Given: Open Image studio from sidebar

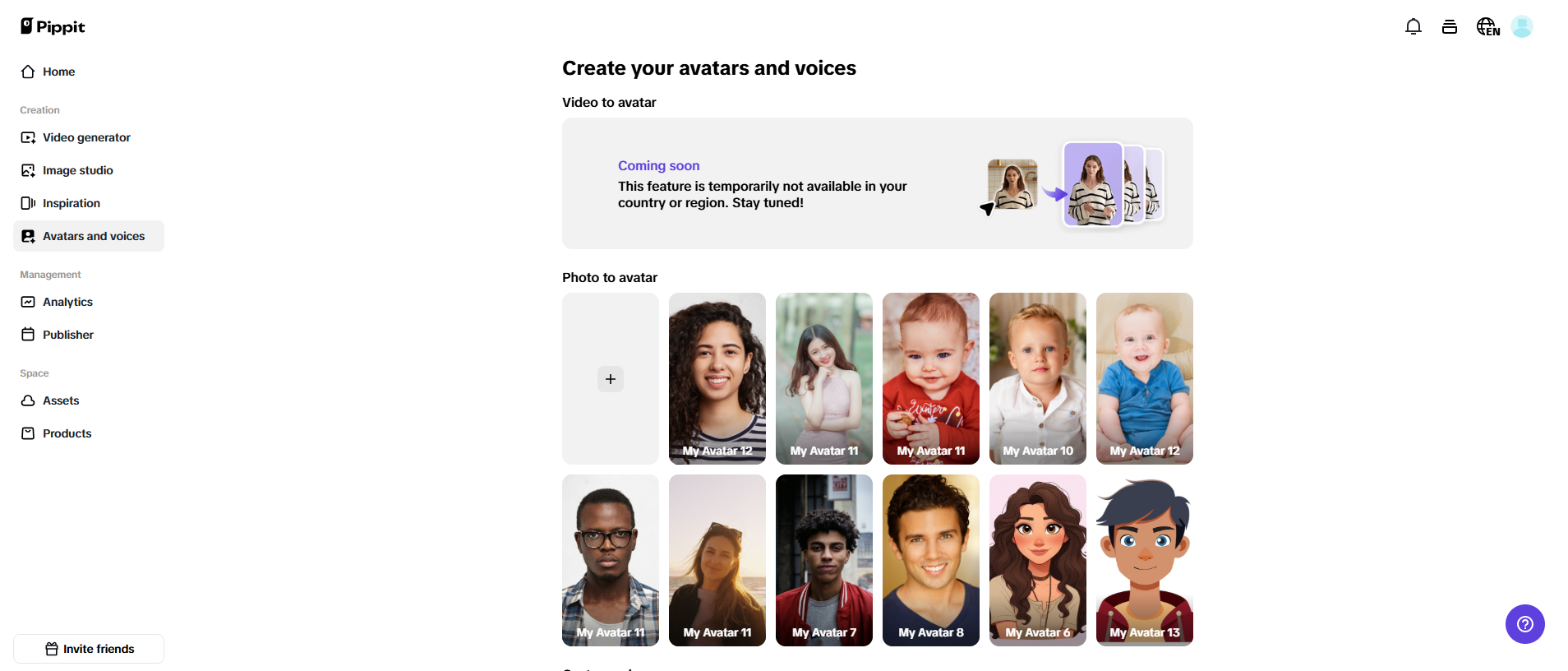Looking at the screenshot, I should tap(77, 170).
